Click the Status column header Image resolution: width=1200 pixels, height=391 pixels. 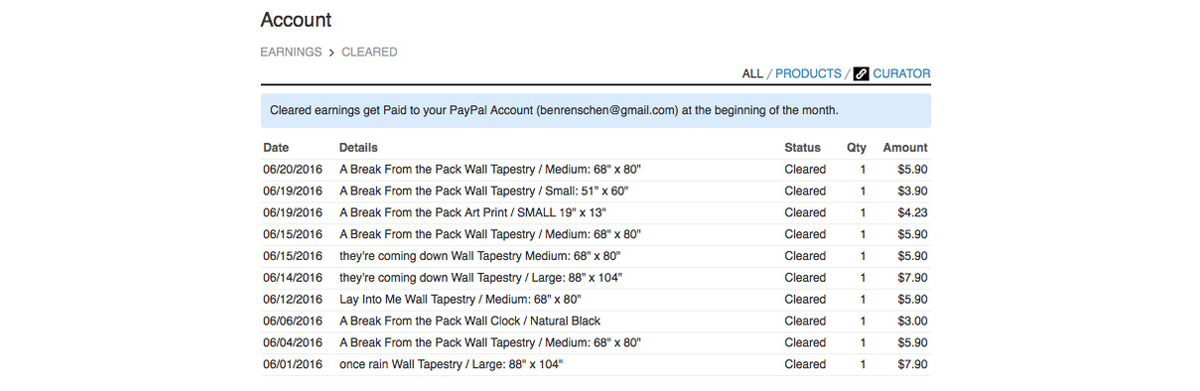(802, 148)
